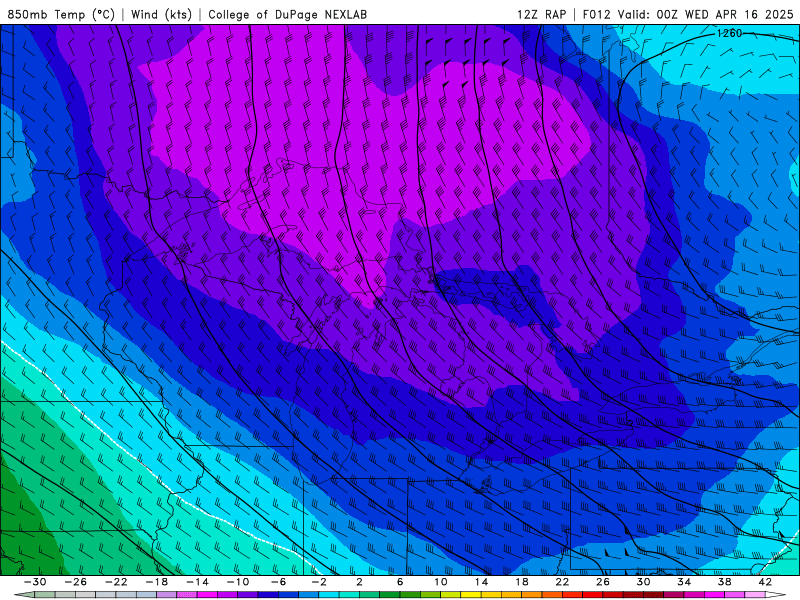Select the '−10' color scale label
Viewport: 800px width, 600px height.
pos(238,582)
